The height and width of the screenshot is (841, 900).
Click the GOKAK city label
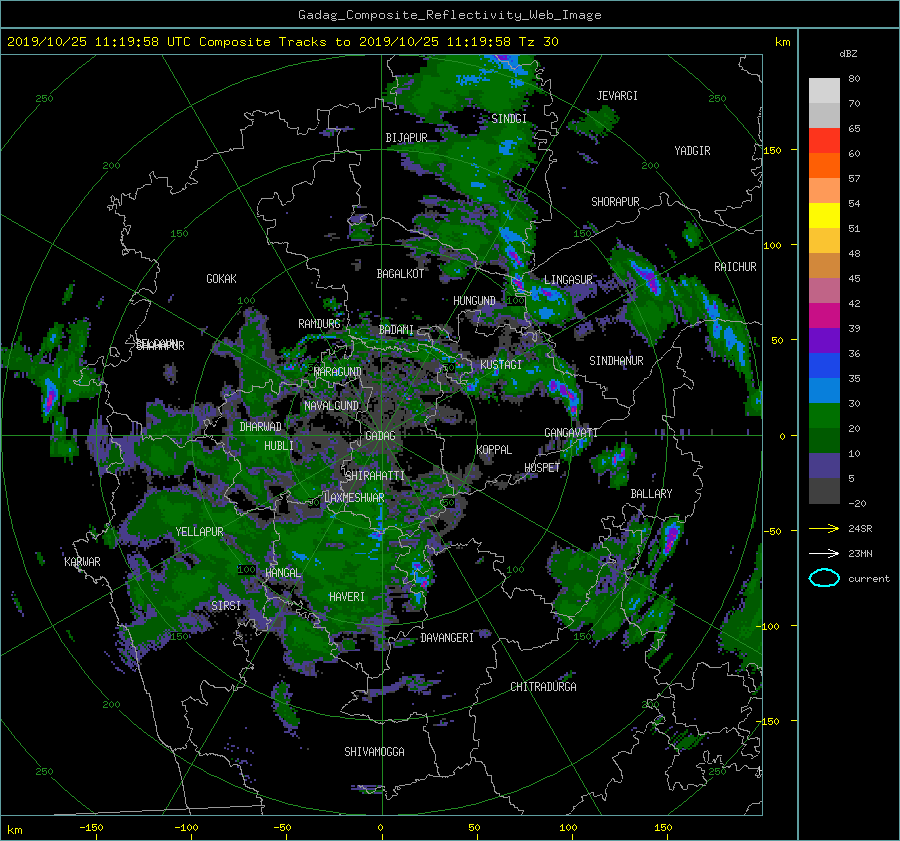(x=221, y=278)
